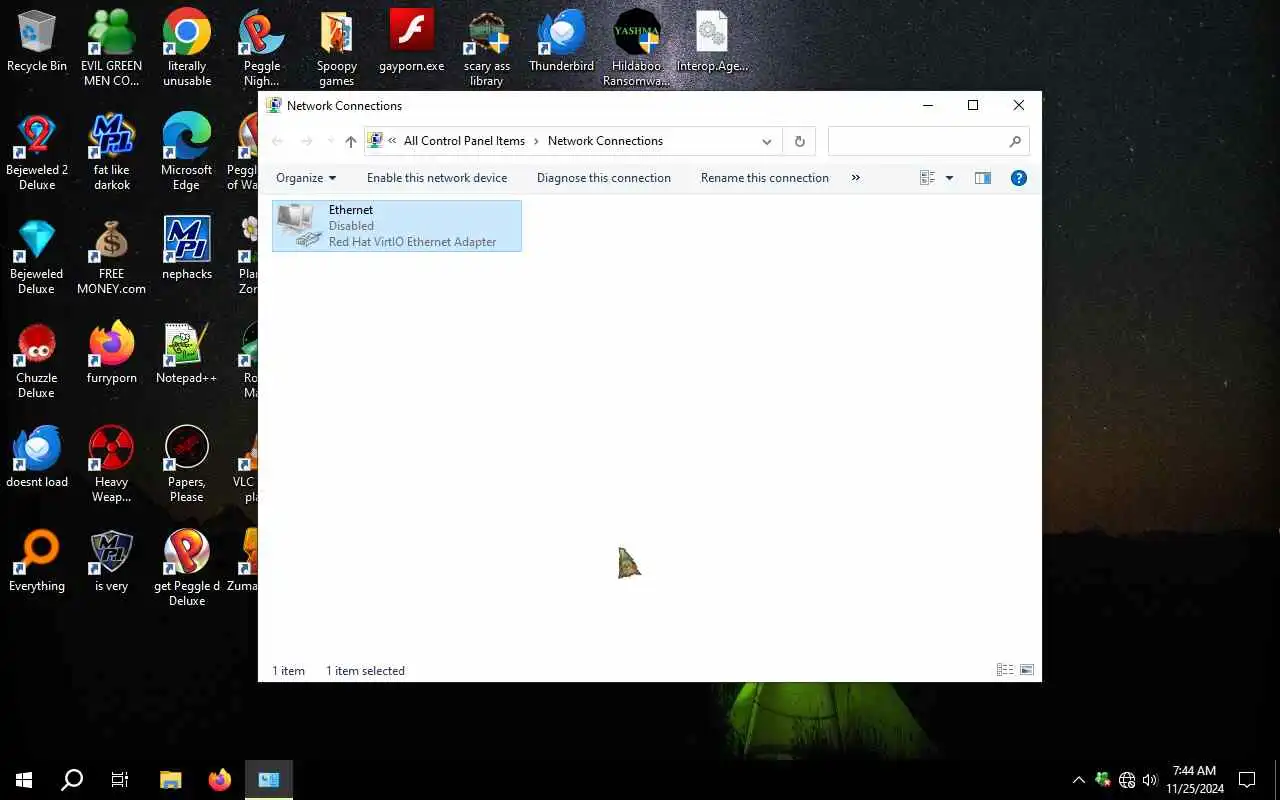Launch Thunderbird from the desktop
The image size is (1280, 800).
(x=561, y=42)
